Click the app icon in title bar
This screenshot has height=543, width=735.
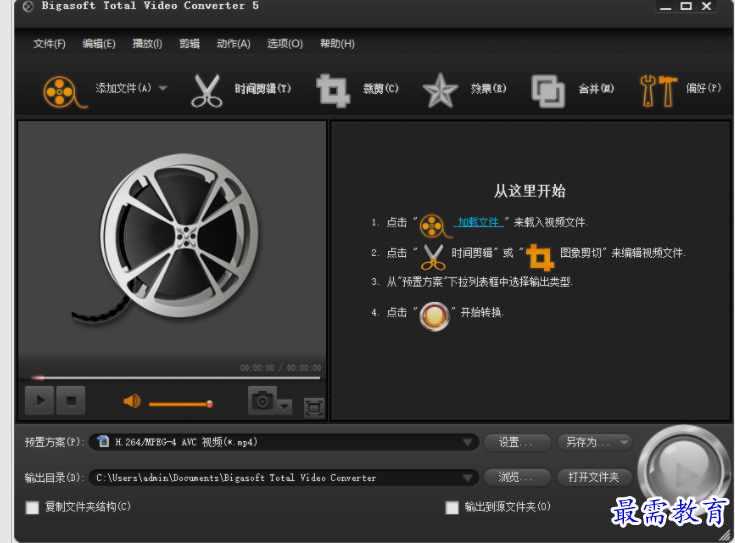[28, 7]
